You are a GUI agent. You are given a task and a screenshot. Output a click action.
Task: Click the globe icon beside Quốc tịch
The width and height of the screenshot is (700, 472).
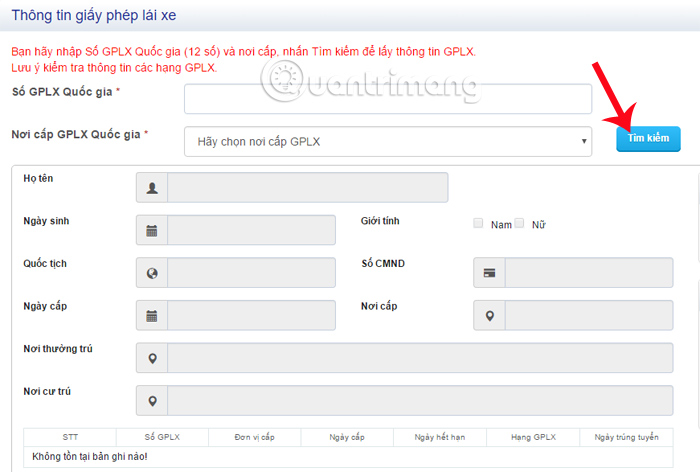(x=152, y=273)
